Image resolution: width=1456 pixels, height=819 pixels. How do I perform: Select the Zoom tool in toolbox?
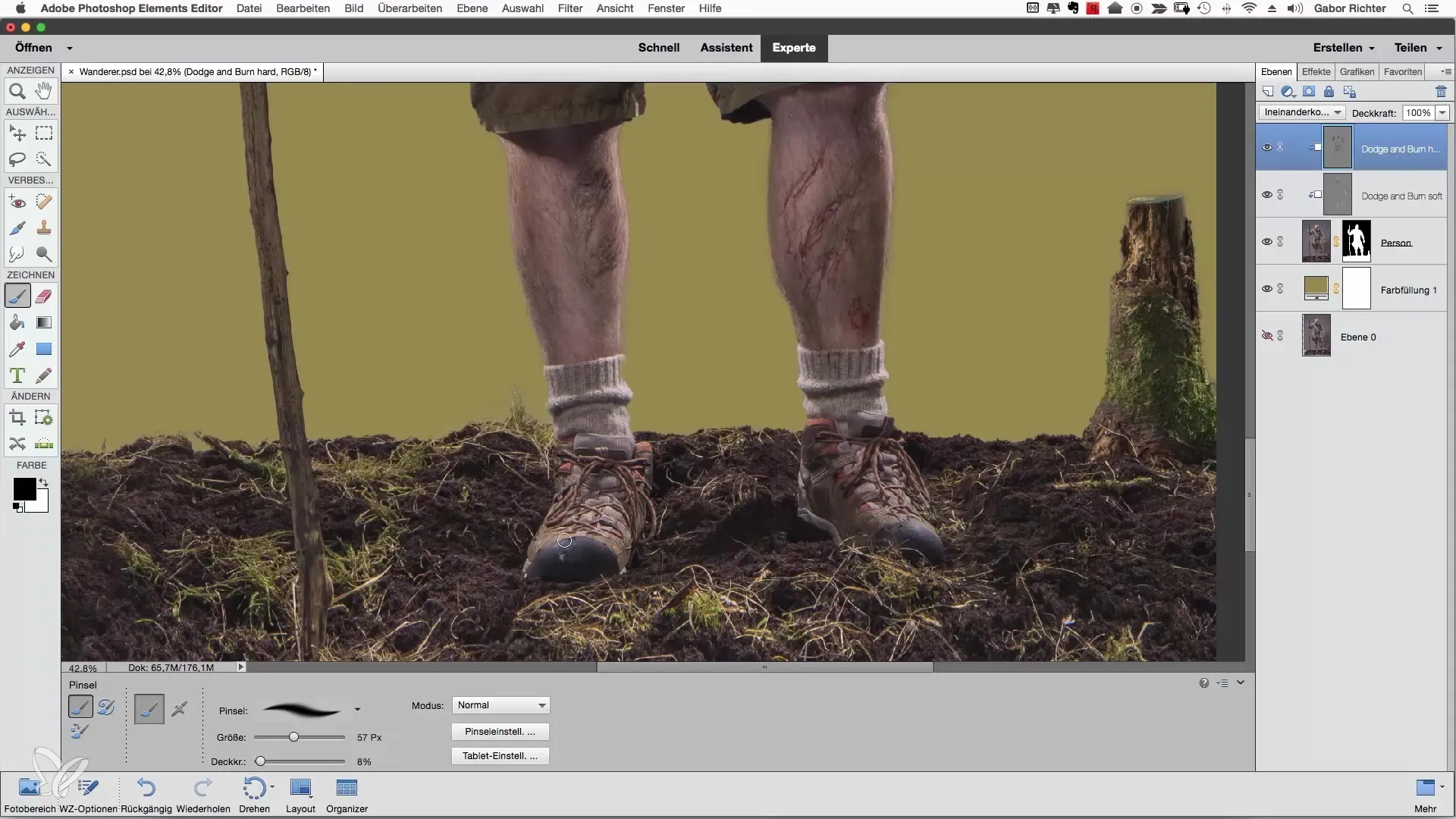coord(17,92)
